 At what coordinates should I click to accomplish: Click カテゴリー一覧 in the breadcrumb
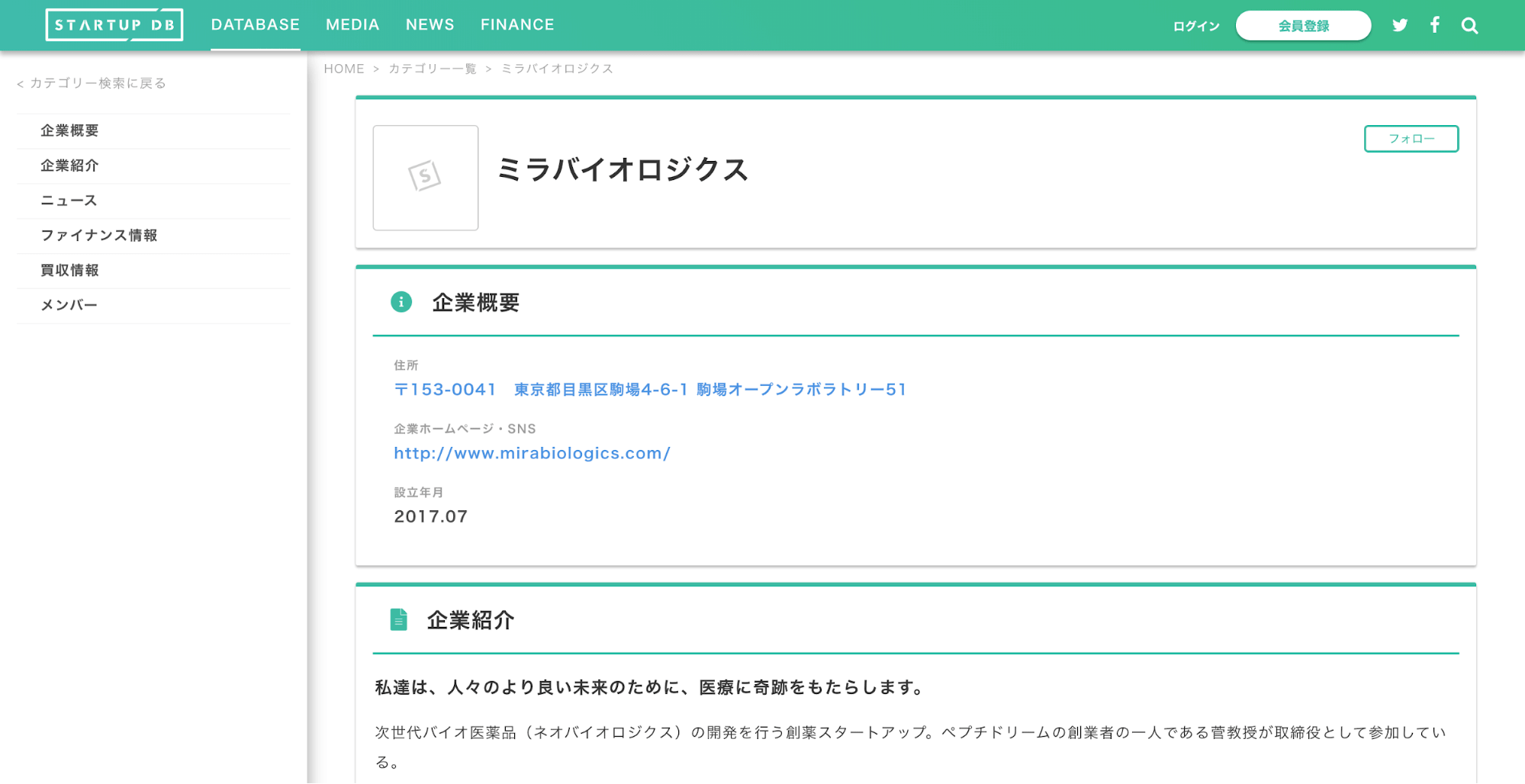coord(433,69)
